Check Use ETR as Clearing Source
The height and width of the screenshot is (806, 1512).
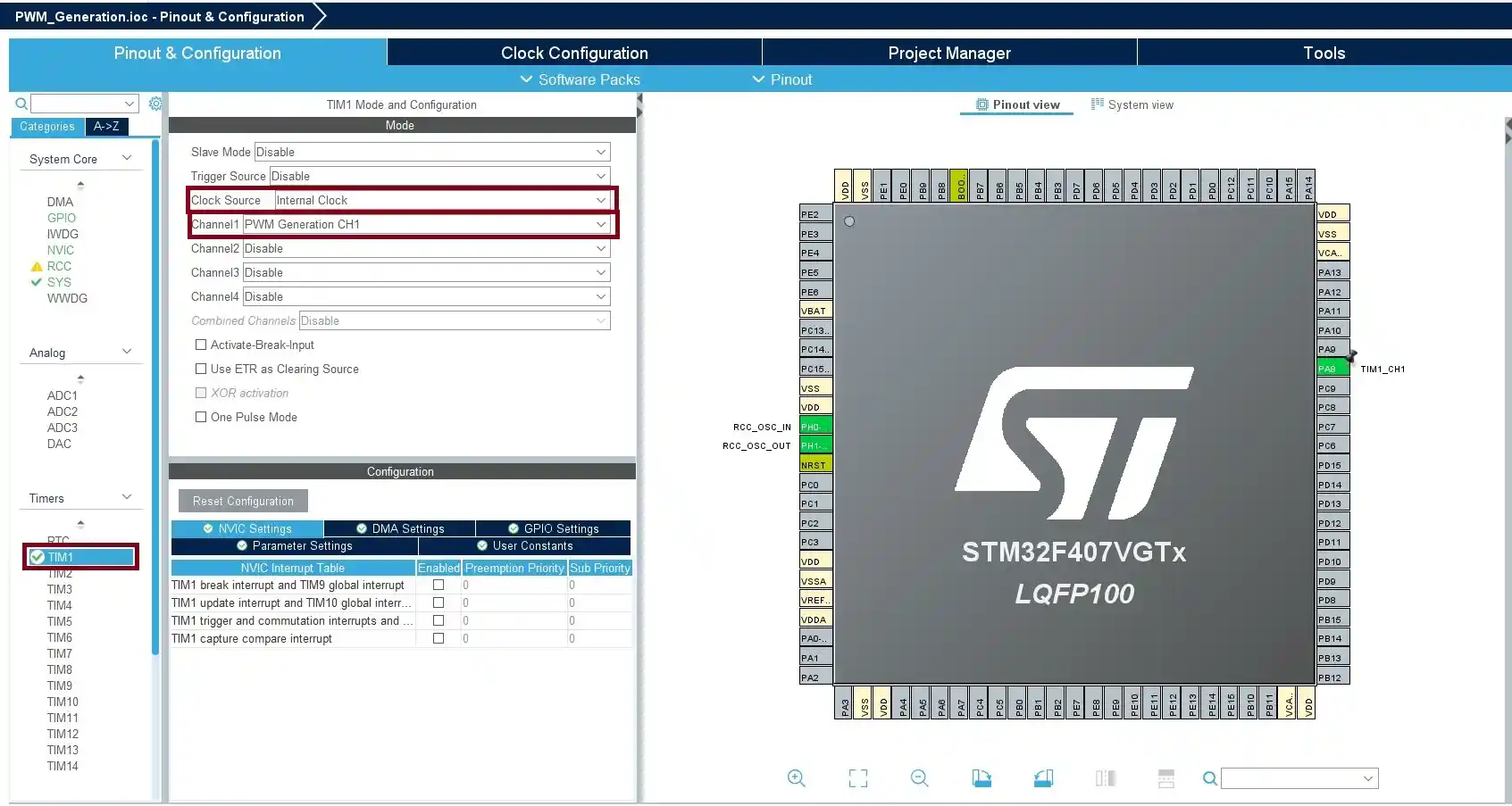click(201, 369)
